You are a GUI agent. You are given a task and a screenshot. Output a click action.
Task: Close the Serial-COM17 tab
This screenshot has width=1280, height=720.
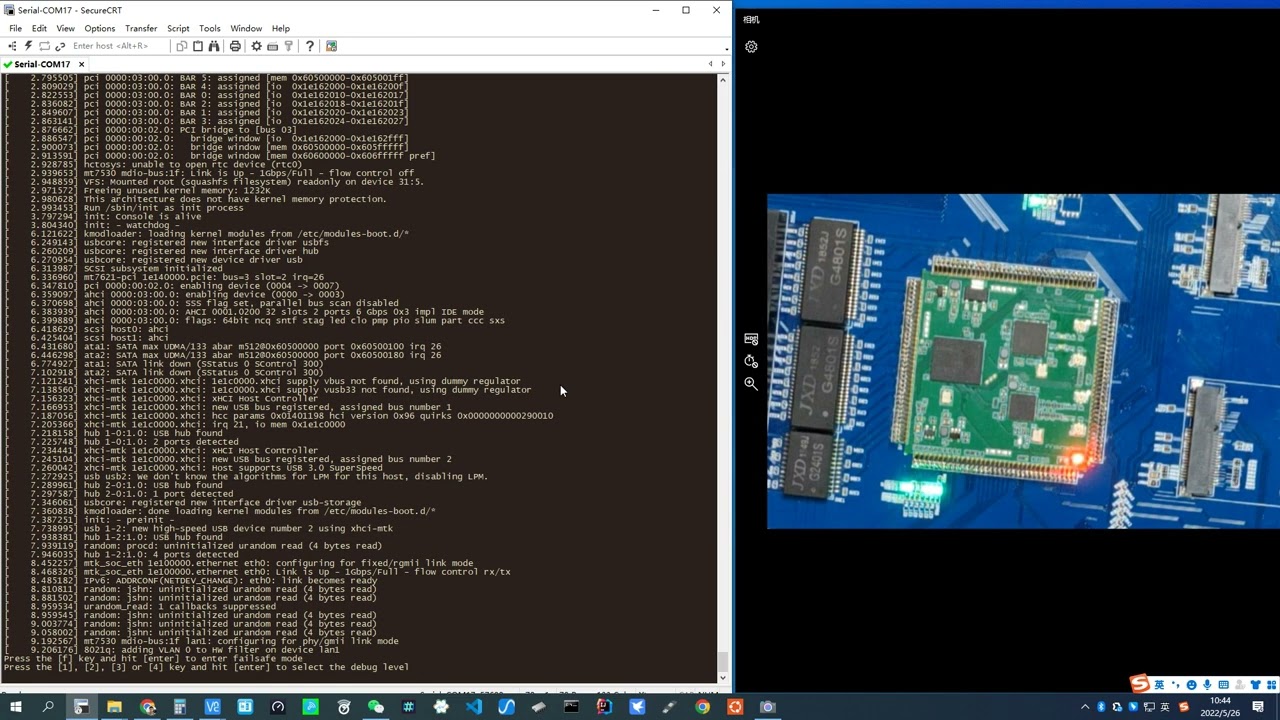81,64
